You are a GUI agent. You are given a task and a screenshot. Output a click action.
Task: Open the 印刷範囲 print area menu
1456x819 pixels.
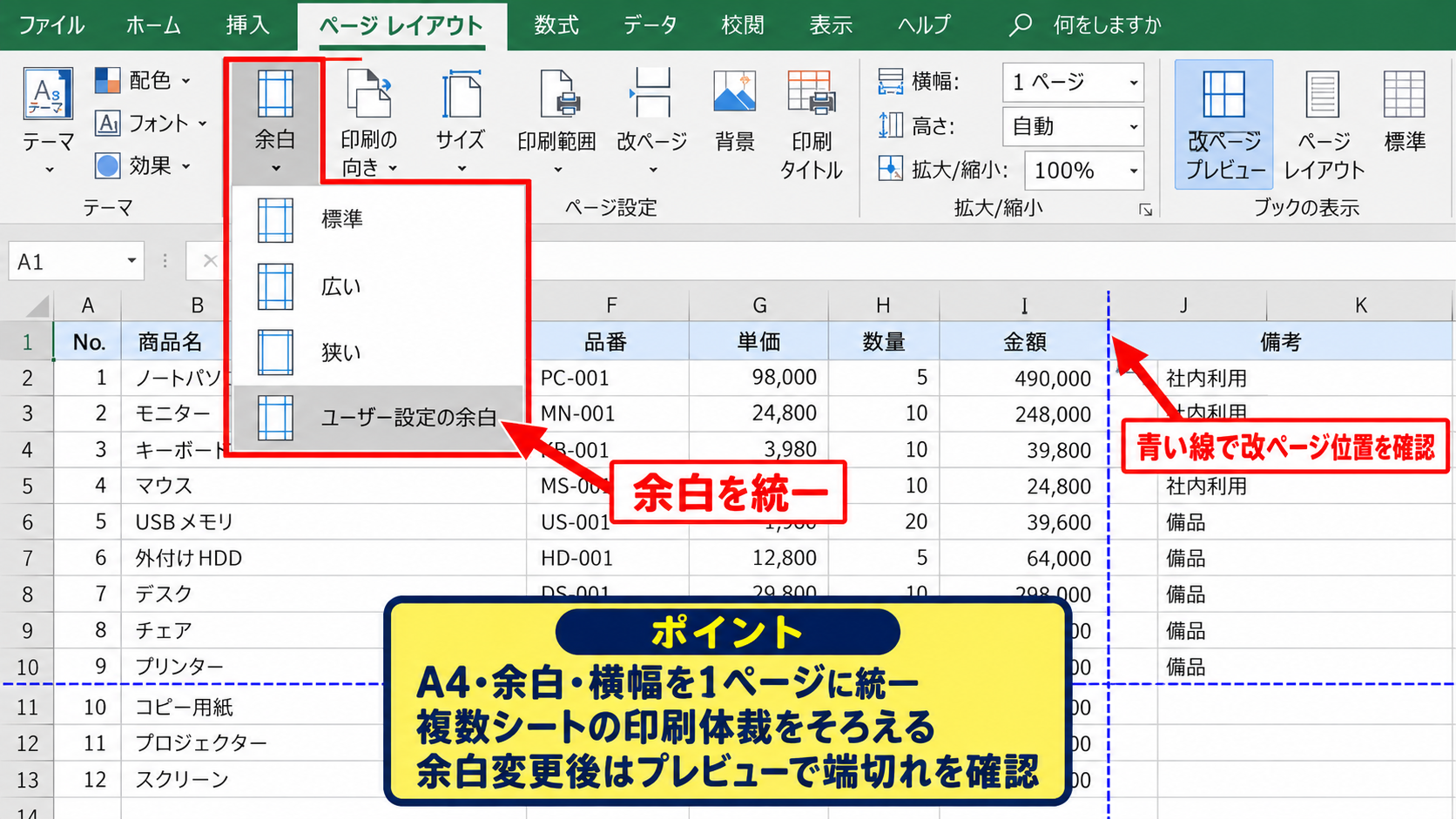coord(556,122)
